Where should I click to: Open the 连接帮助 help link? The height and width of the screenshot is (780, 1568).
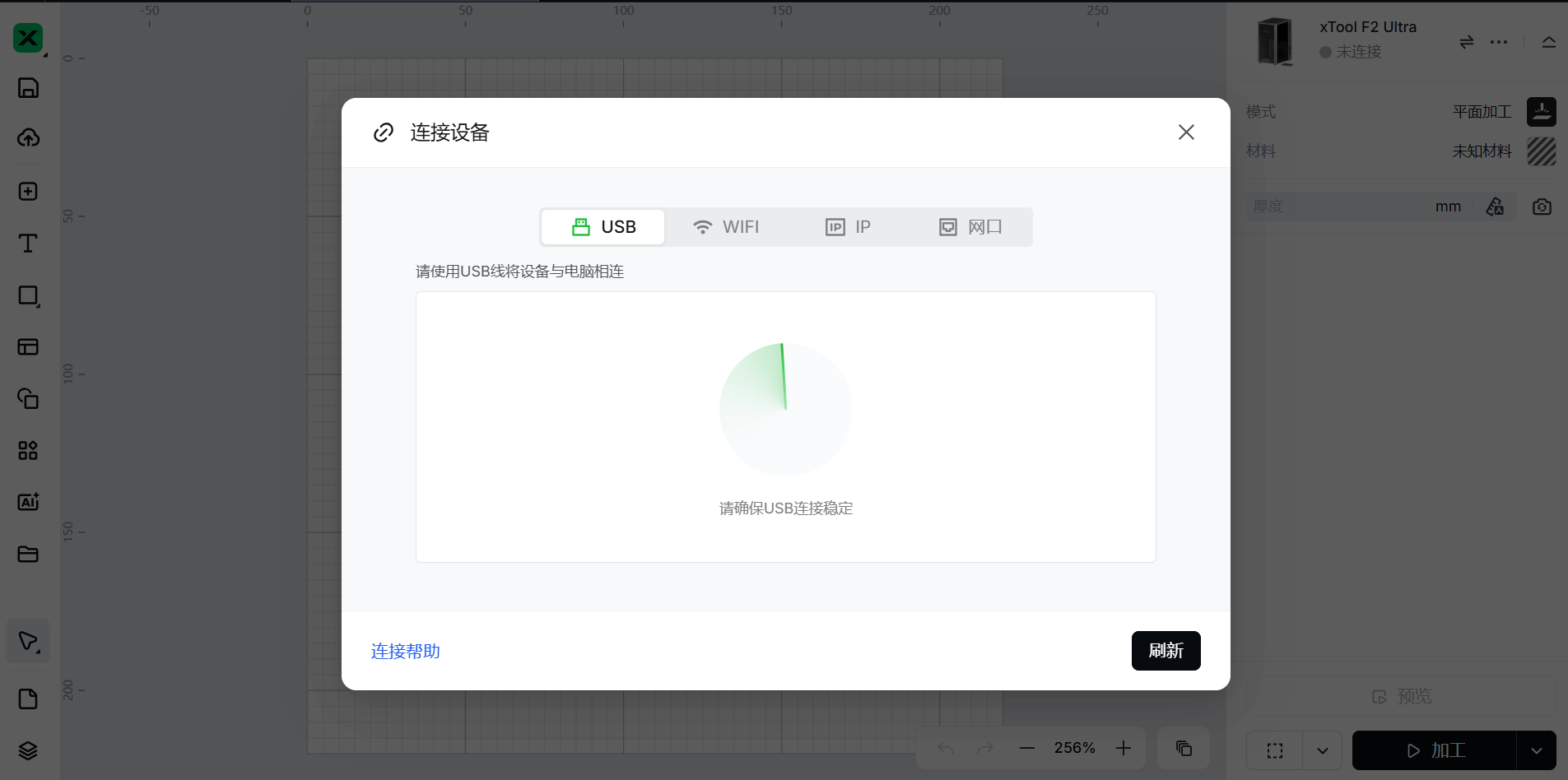click(x=405, y=652)
